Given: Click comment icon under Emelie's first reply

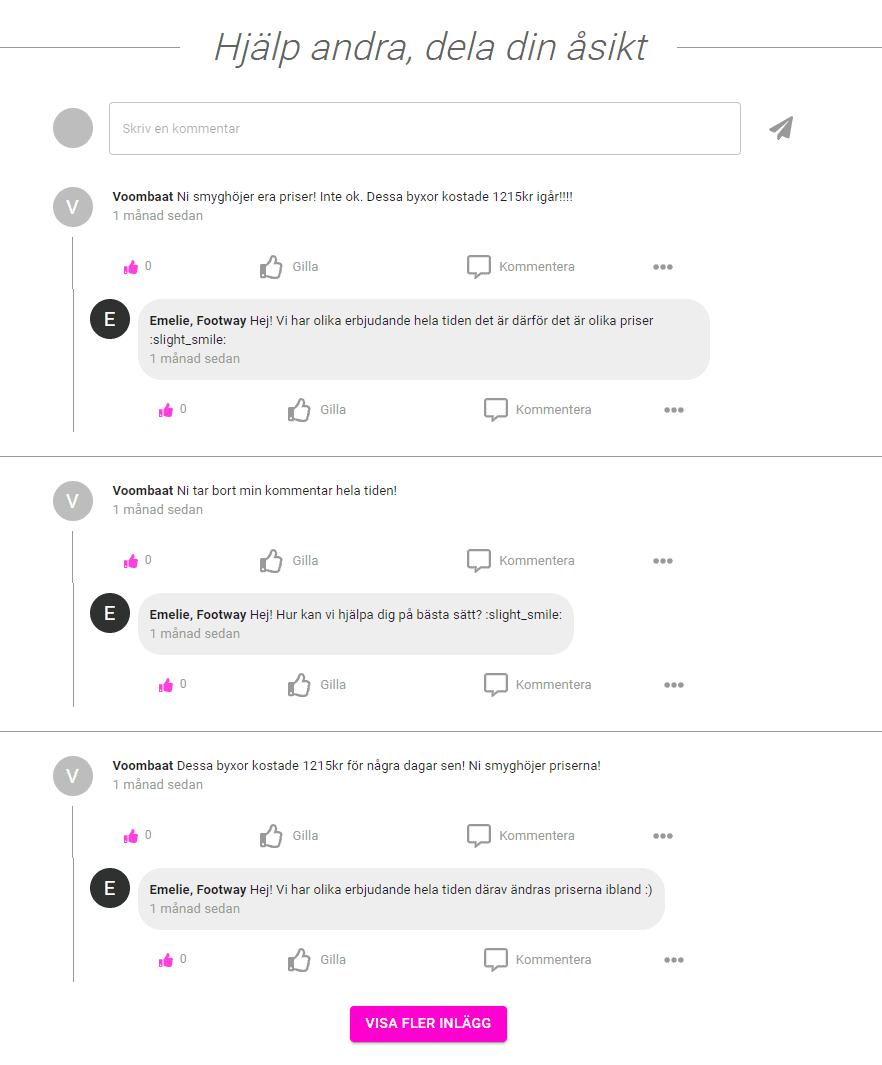Looking at the screenshot, I should [496, 410].
